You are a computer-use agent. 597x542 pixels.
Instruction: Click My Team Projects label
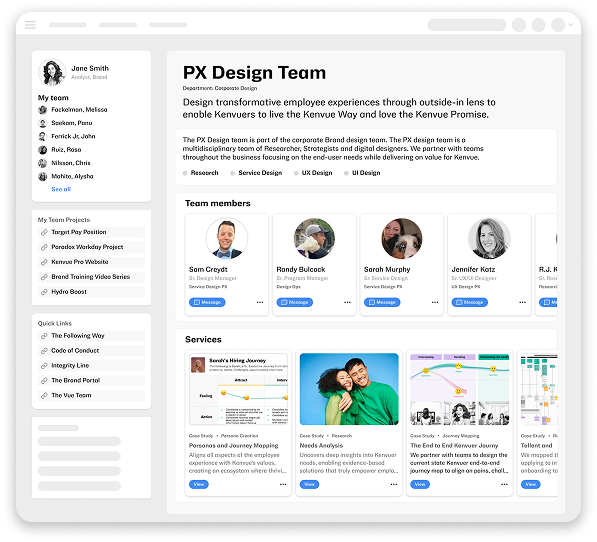[64, 220]
